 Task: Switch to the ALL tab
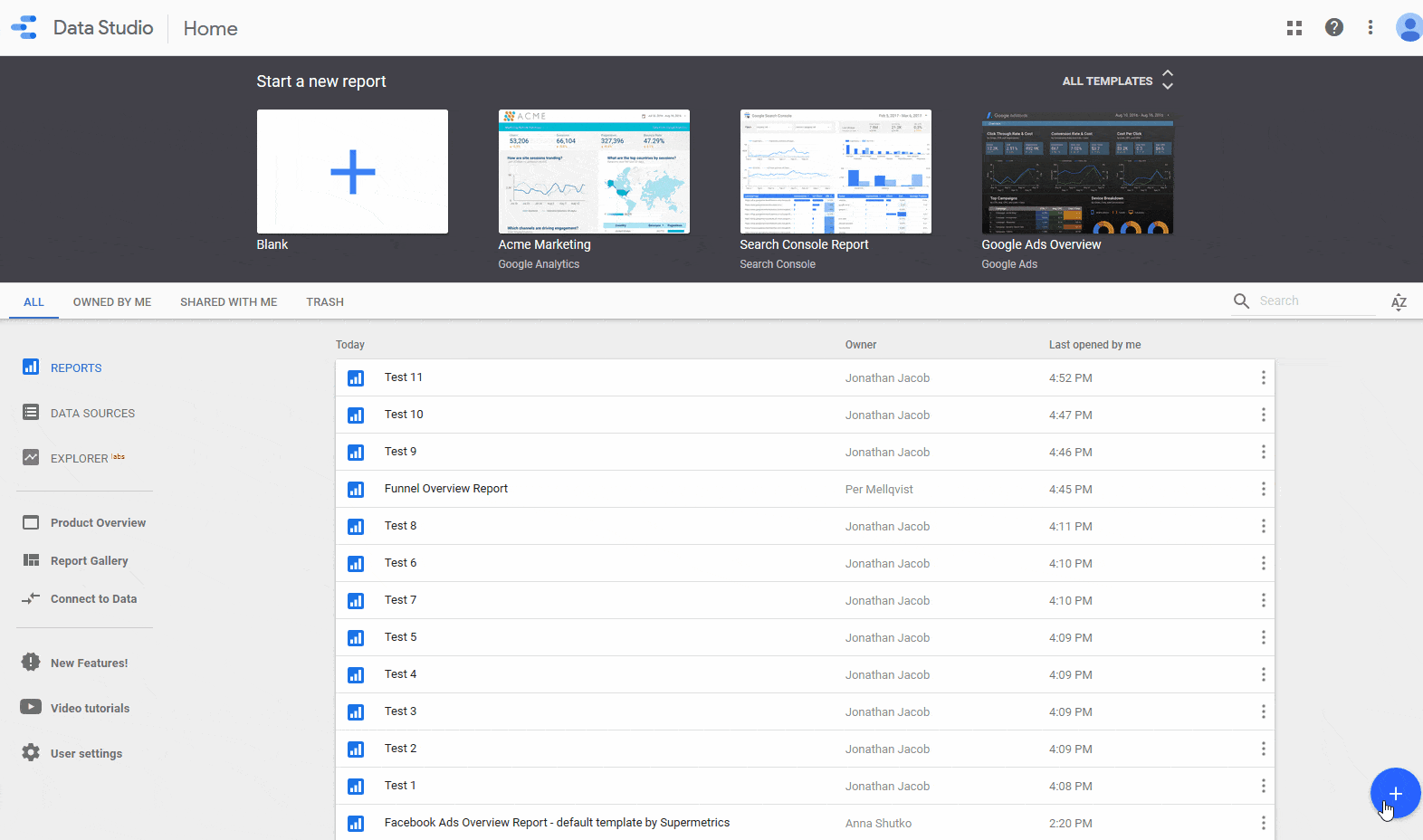33,301
